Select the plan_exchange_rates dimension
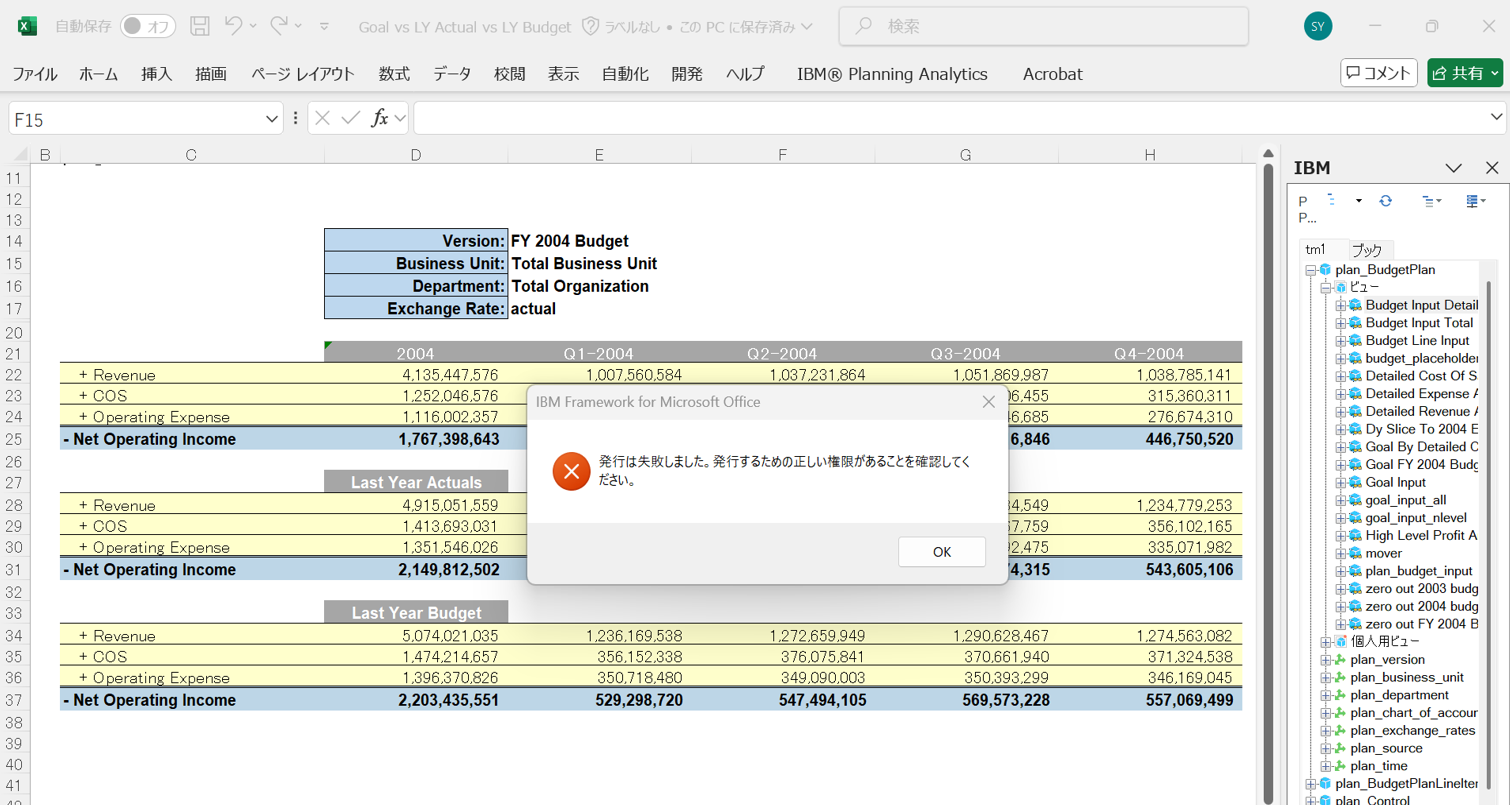Viewport: 1510px width, 805px height. coord(1412,731)
